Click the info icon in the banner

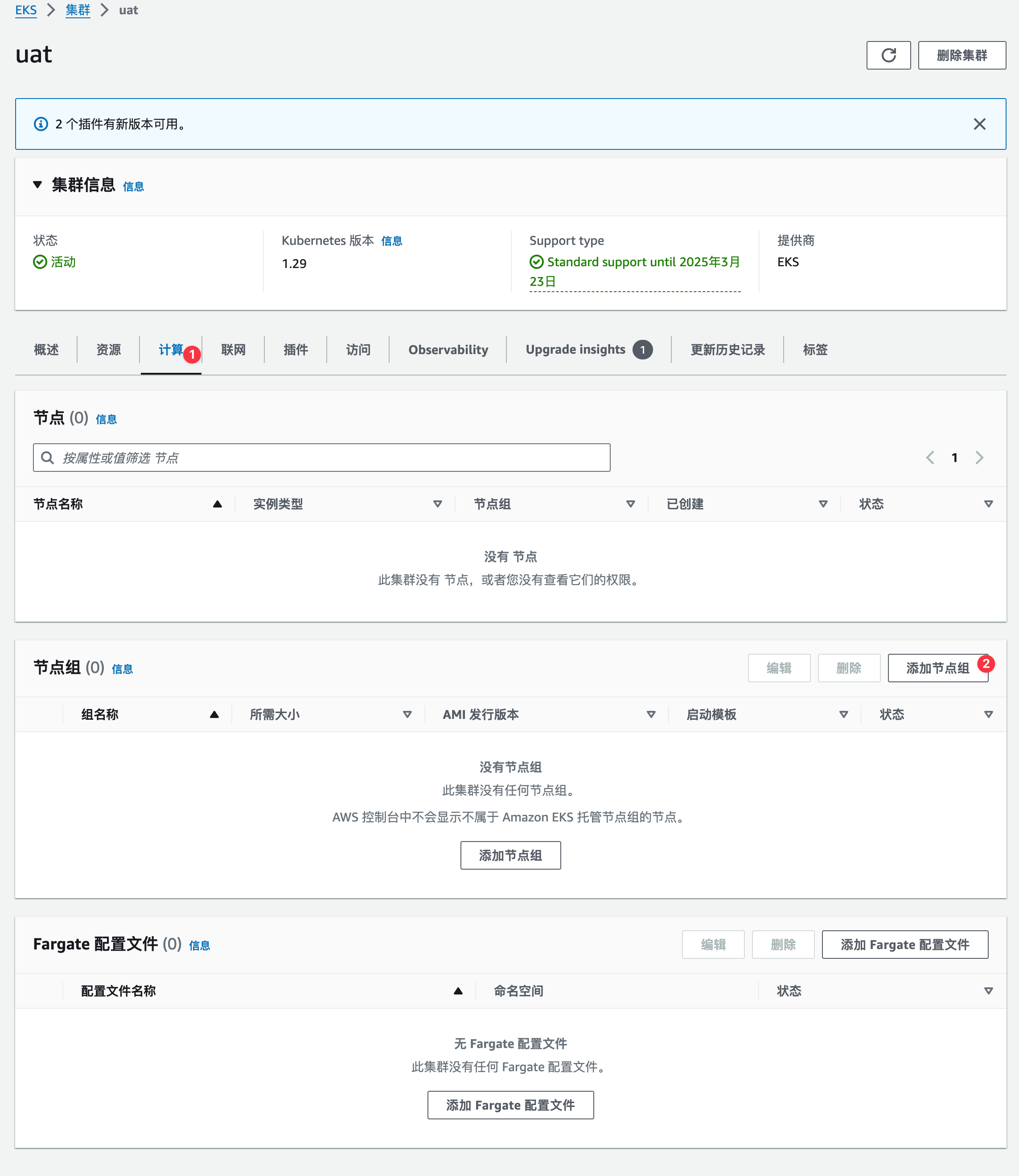pyautogui.click(x=41, y=124)
